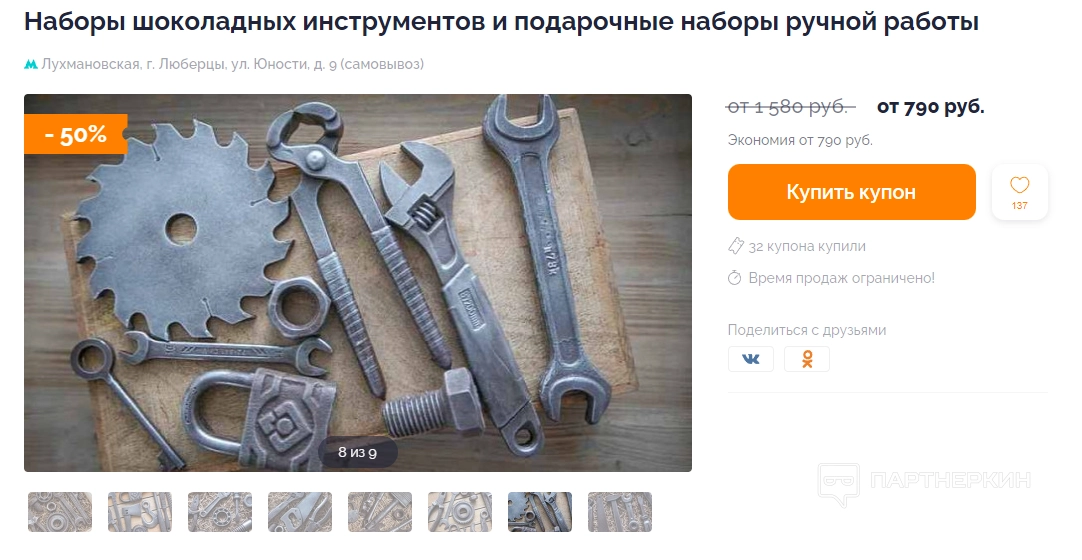This screenshot has height=560, width=1082.
Task: Click the ticket icon near 32 купона купили
Action: (736, 246)
